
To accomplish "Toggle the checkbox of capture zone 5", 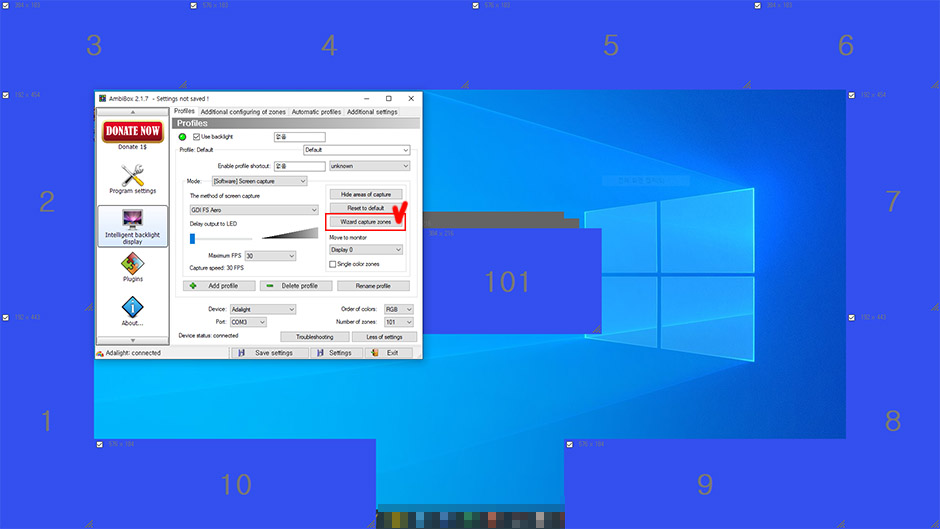I will [x=475, y=5].
